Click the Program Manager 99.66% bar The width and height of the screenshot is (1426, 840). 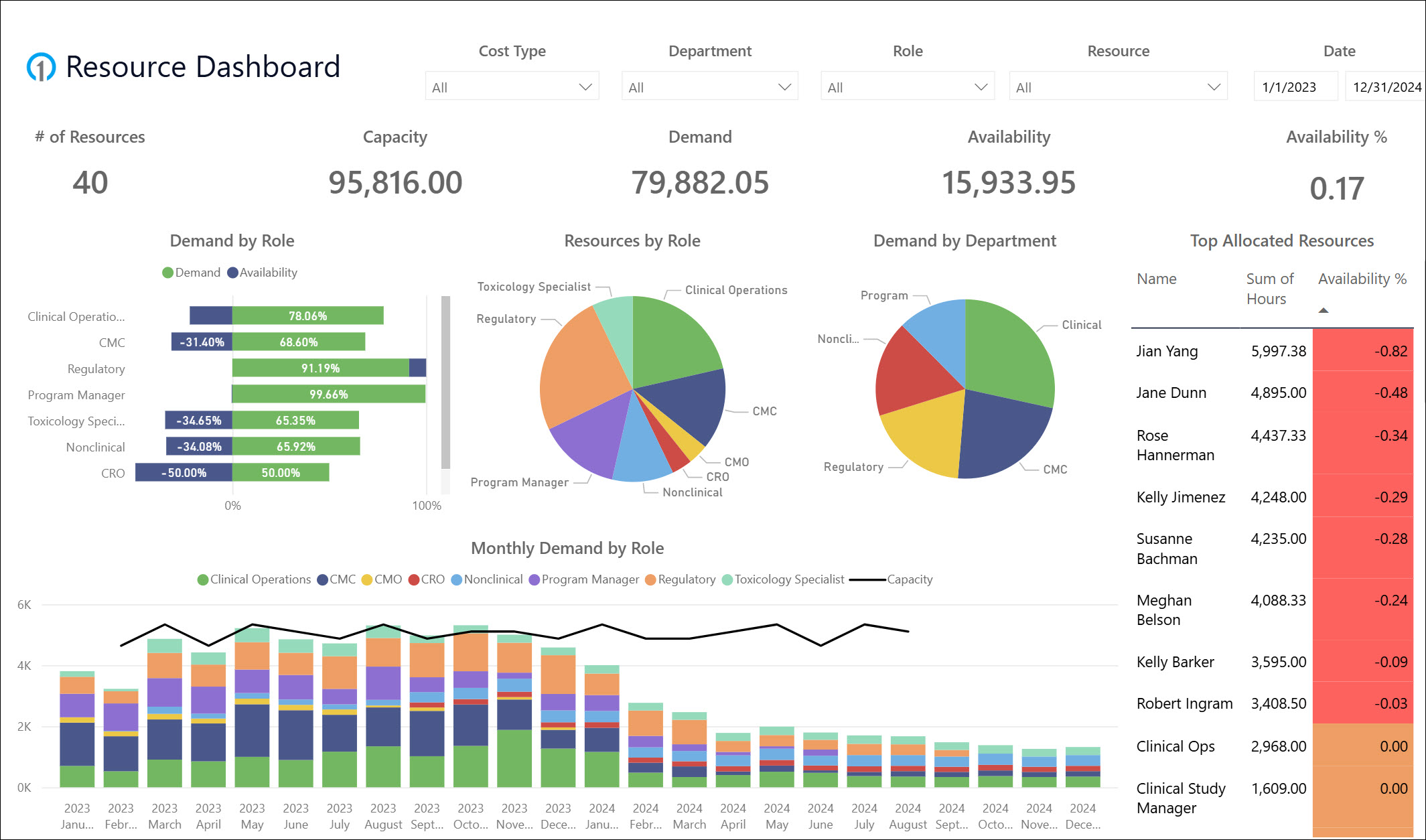[328, 394]
